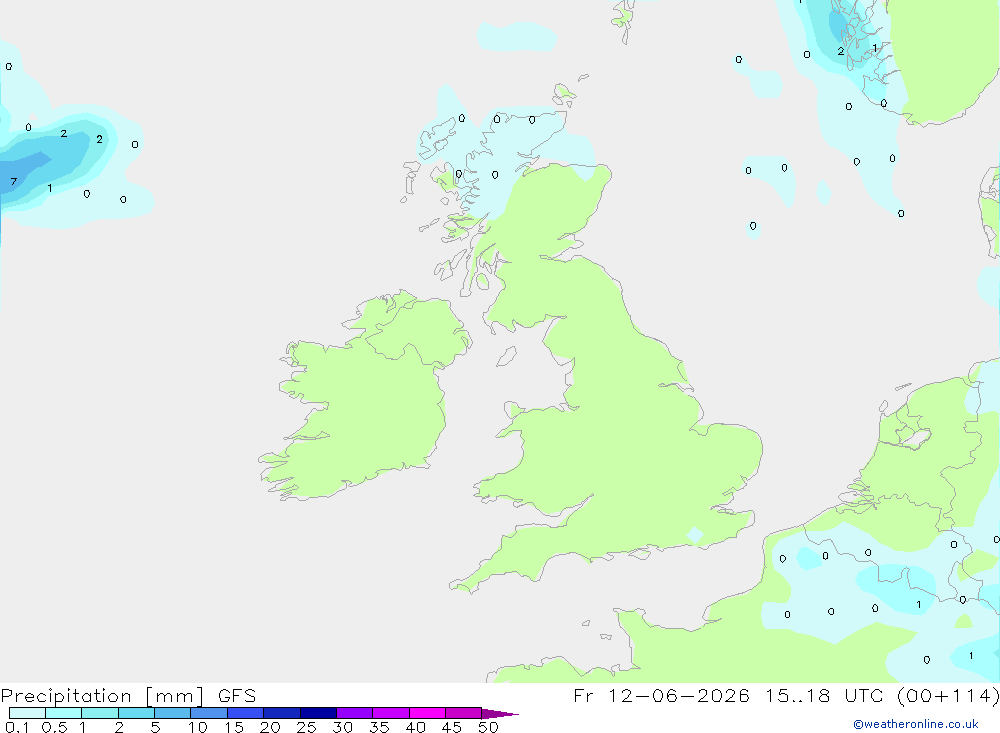Open the weatheronline.co.uk copyright link

(x=916, y=724)
